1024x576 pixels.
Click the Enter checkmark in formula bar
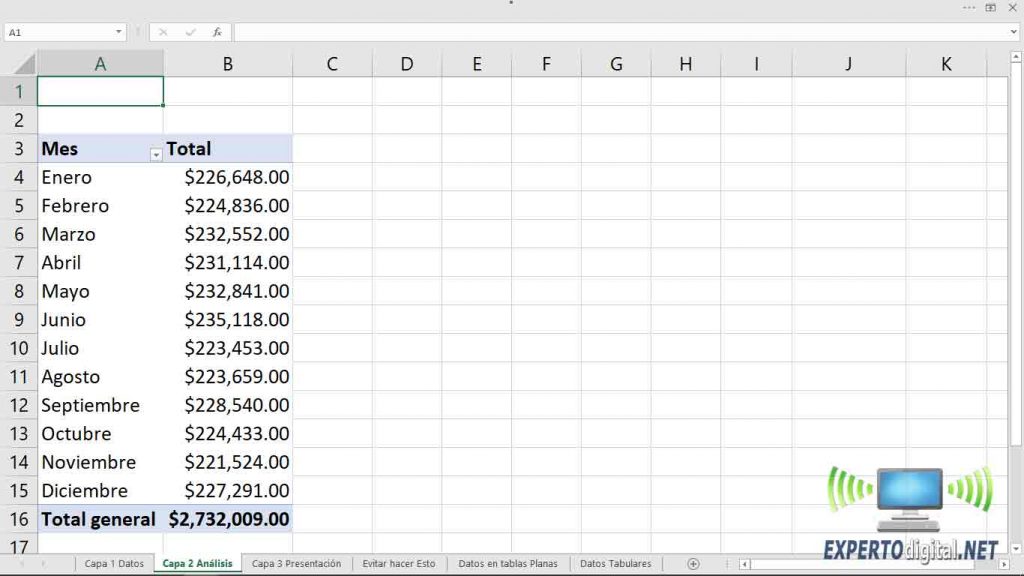[190, 31]
